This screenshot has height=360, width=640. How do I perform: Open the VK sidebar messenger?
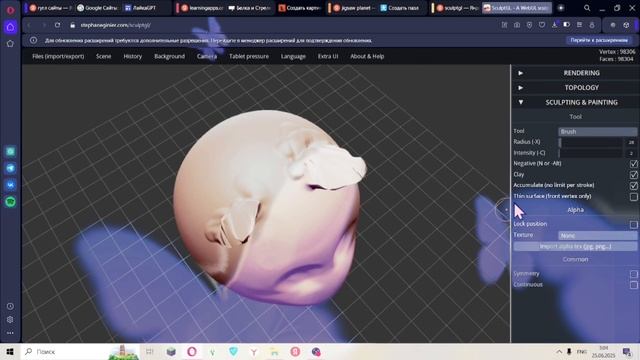pos(11,185)
